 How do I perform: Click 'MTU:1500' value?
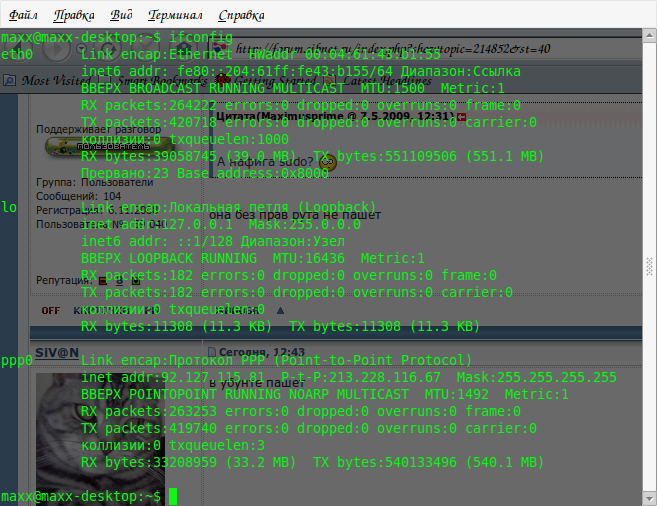(393, 88)
